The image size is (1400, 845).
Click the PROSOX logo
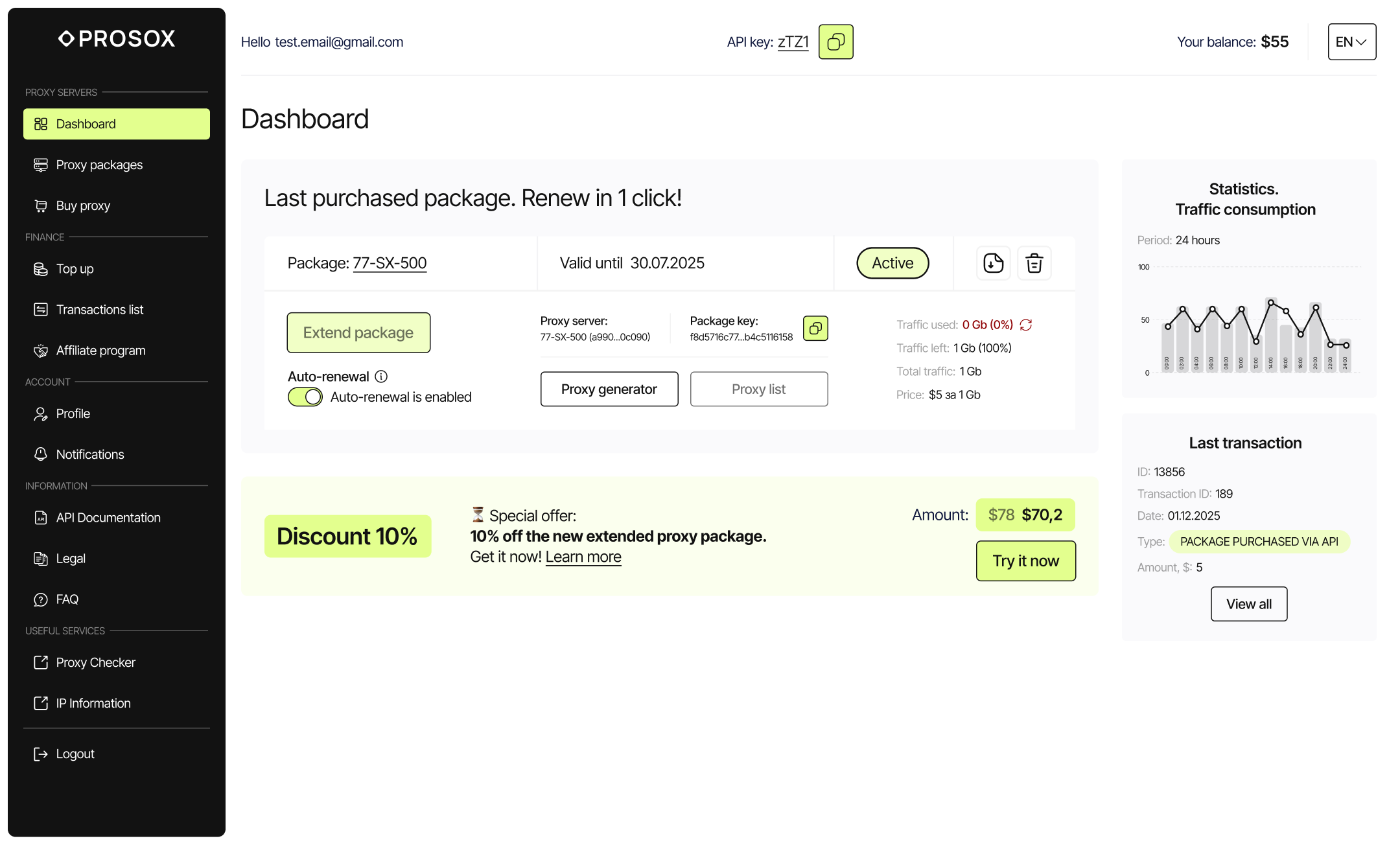(x=117, y=39)
